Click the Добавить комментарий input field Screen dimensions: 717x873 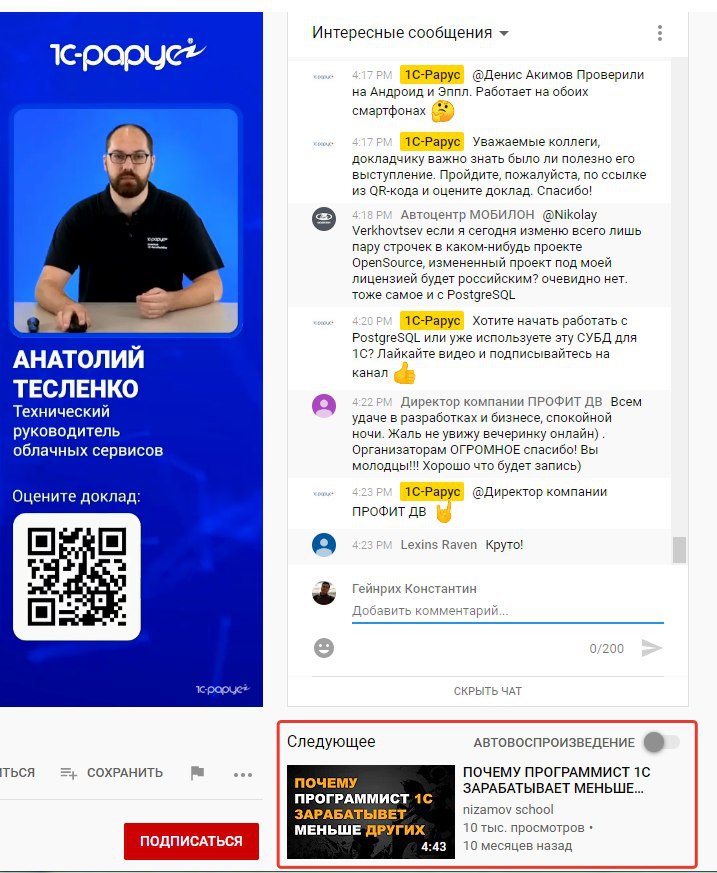508,611
